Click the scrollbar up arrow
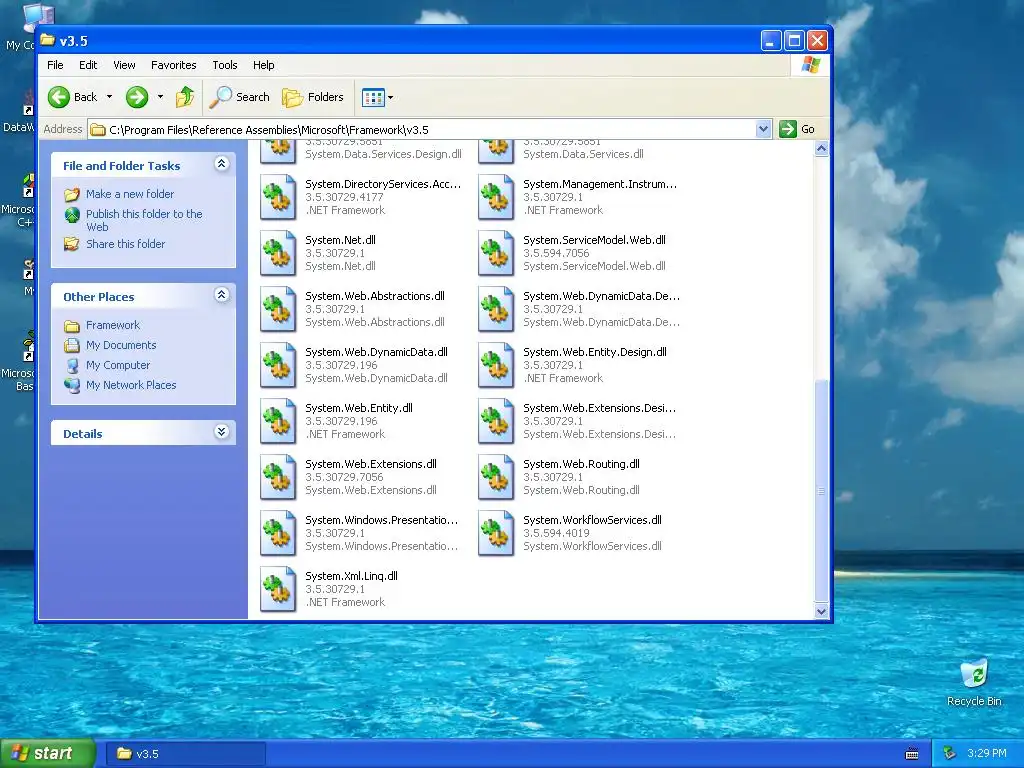Viewport: 1024px width, 768px height. pos(822,148)
